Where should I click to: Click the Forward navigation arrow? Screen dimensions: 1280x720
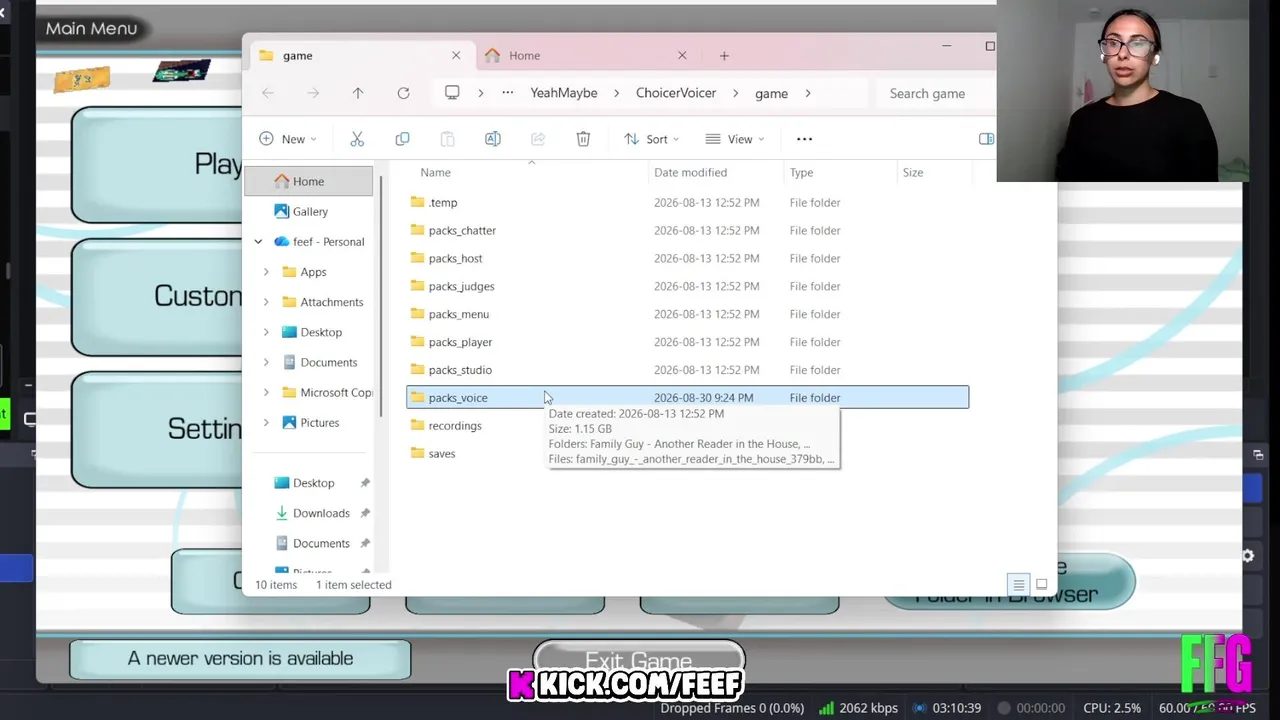(313, 93)
